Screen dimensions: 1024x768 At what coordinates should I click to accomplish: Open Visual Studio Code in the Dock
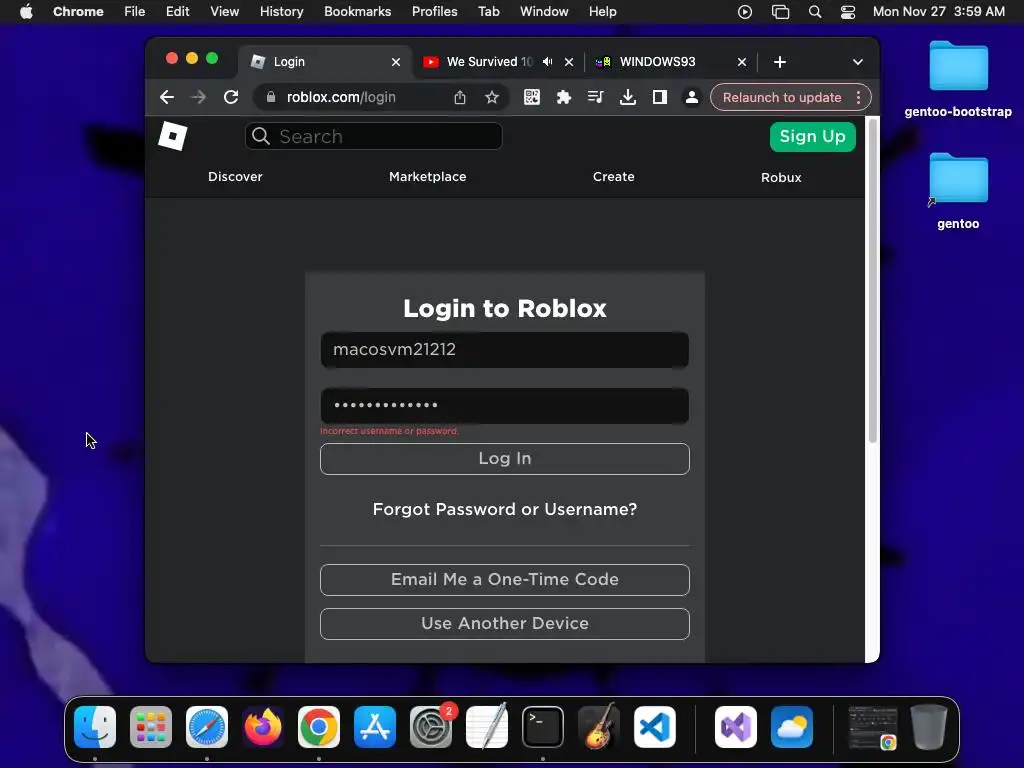coord(654,727)
